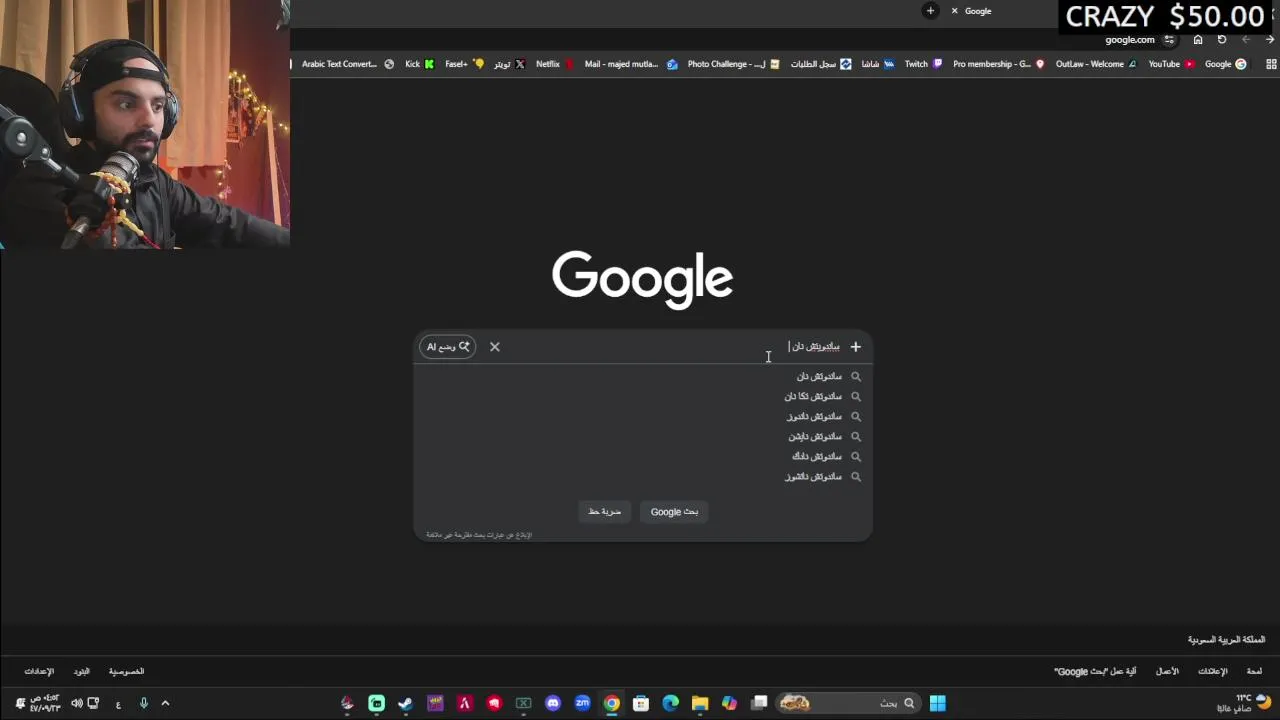The width and height of the screenshot is (1280, 720).
Task: Go to browser home page icon
Action: (x=1198, y=40)
